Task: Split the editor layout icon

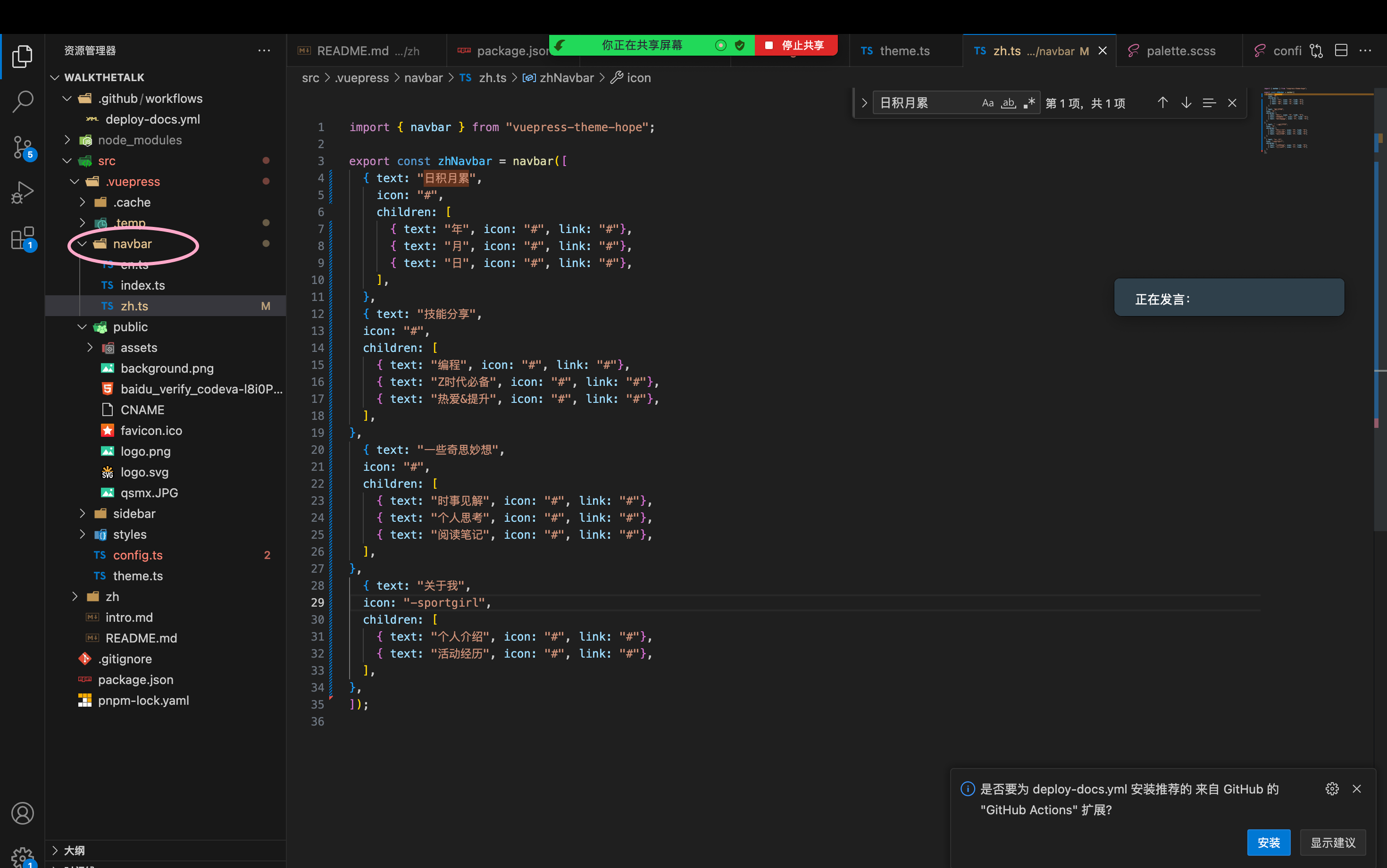Action: 1341,50
